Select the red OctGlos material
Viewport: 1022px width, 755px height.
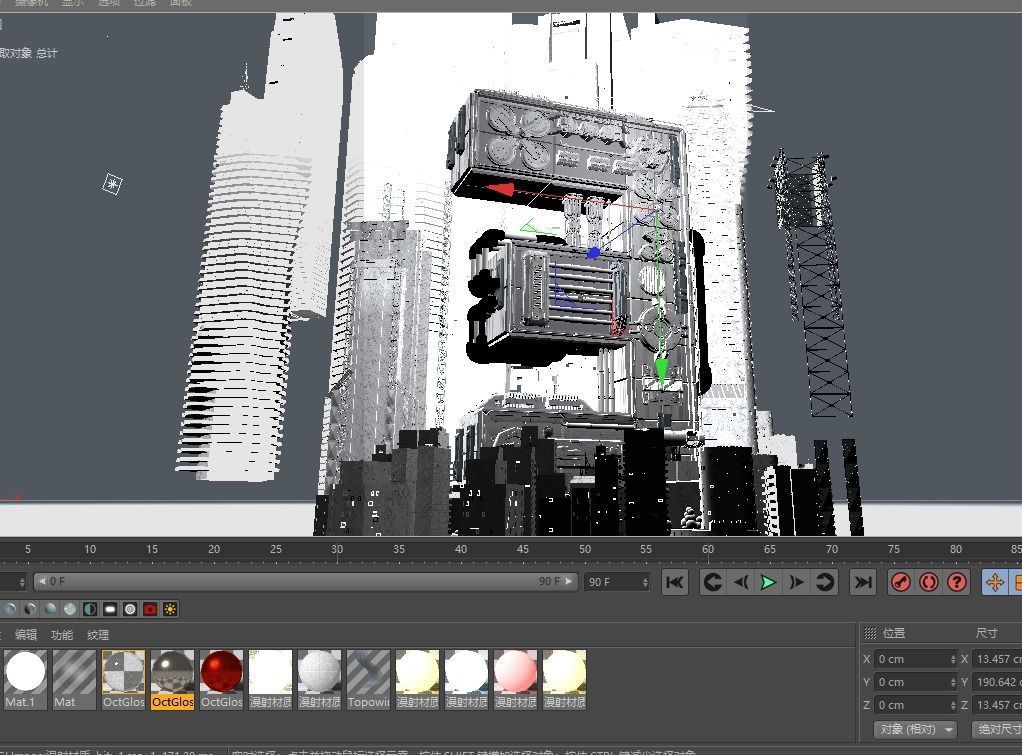coord(222,679)
